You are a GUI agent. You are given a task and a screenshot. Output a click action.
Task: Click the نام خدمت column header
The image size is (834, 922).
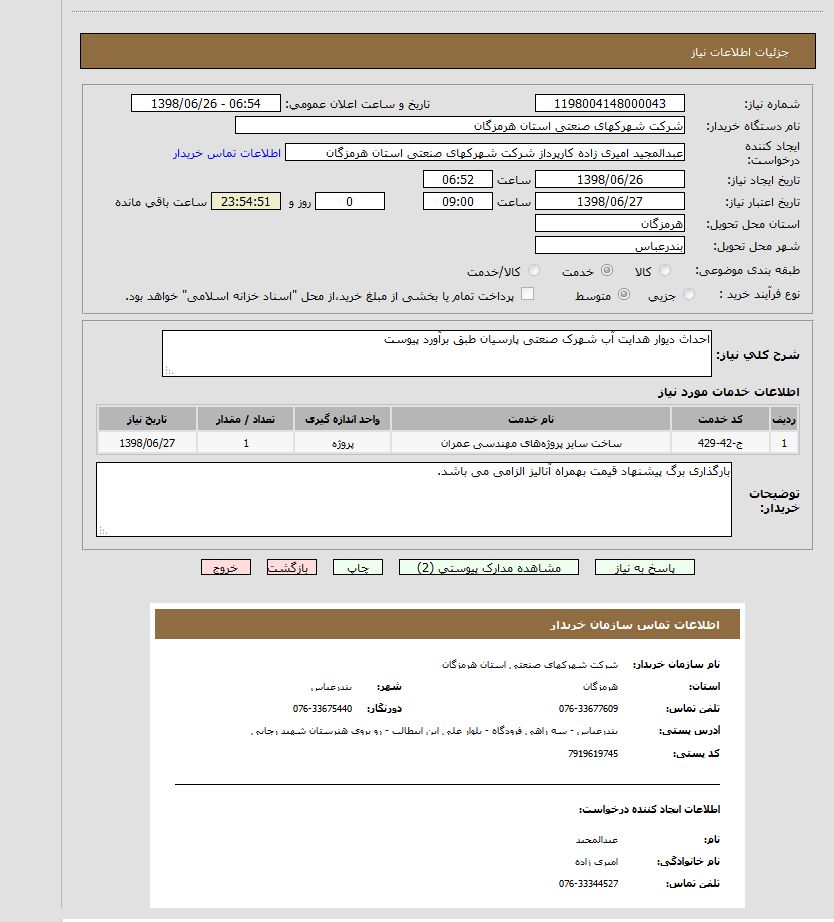click(530, 418)
